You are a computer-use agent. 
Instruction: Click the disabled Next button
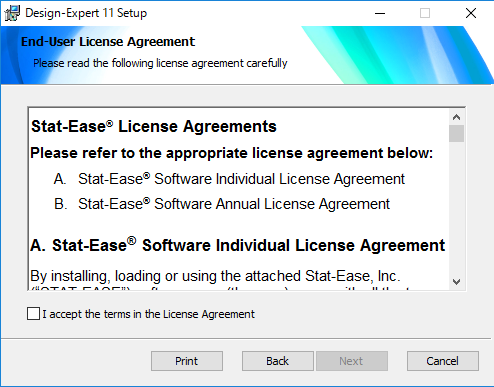coord(352,361)
